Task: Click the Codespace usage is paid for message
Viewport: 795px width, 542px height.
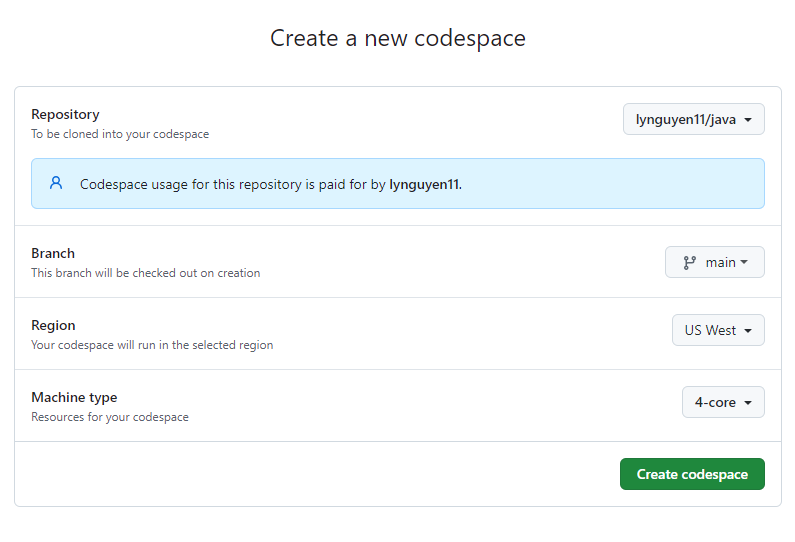Action: pos(271,184)
